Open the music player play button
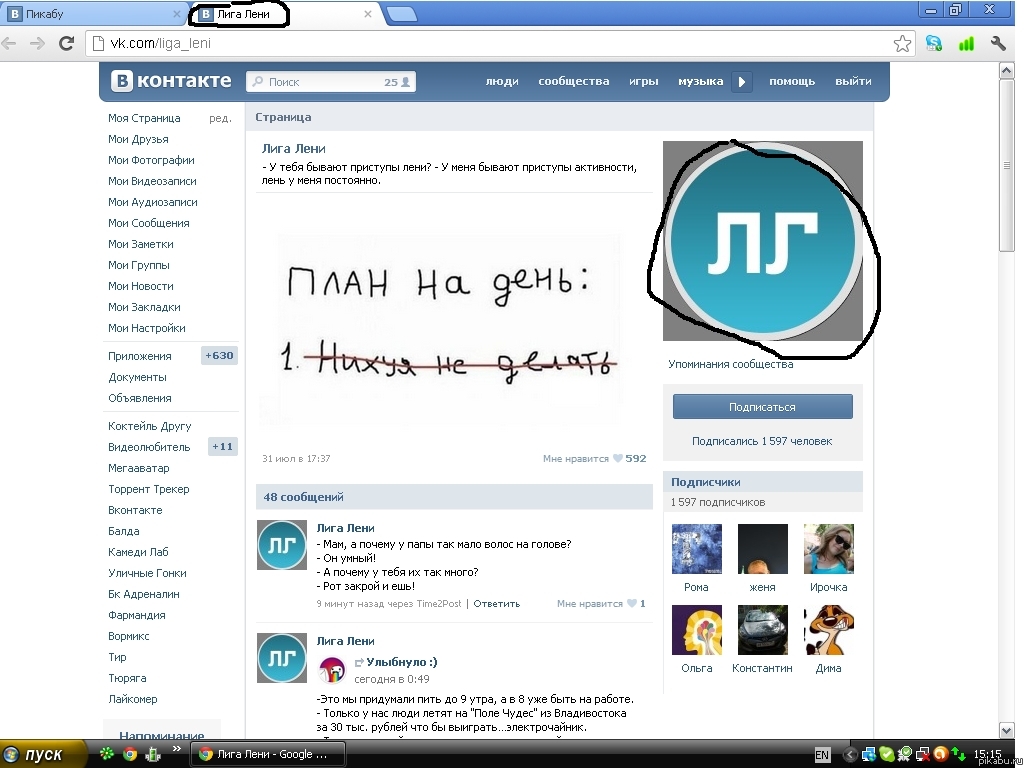1024x768 pixels. (742, 82)
